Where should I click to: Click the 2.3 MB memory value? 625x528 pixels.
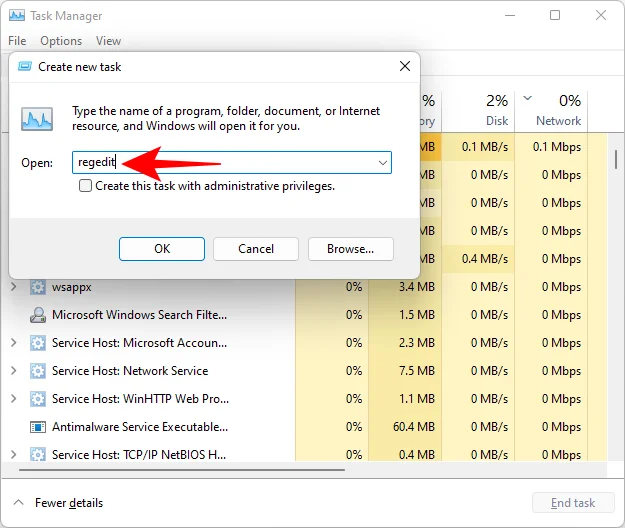pos(417,343)
